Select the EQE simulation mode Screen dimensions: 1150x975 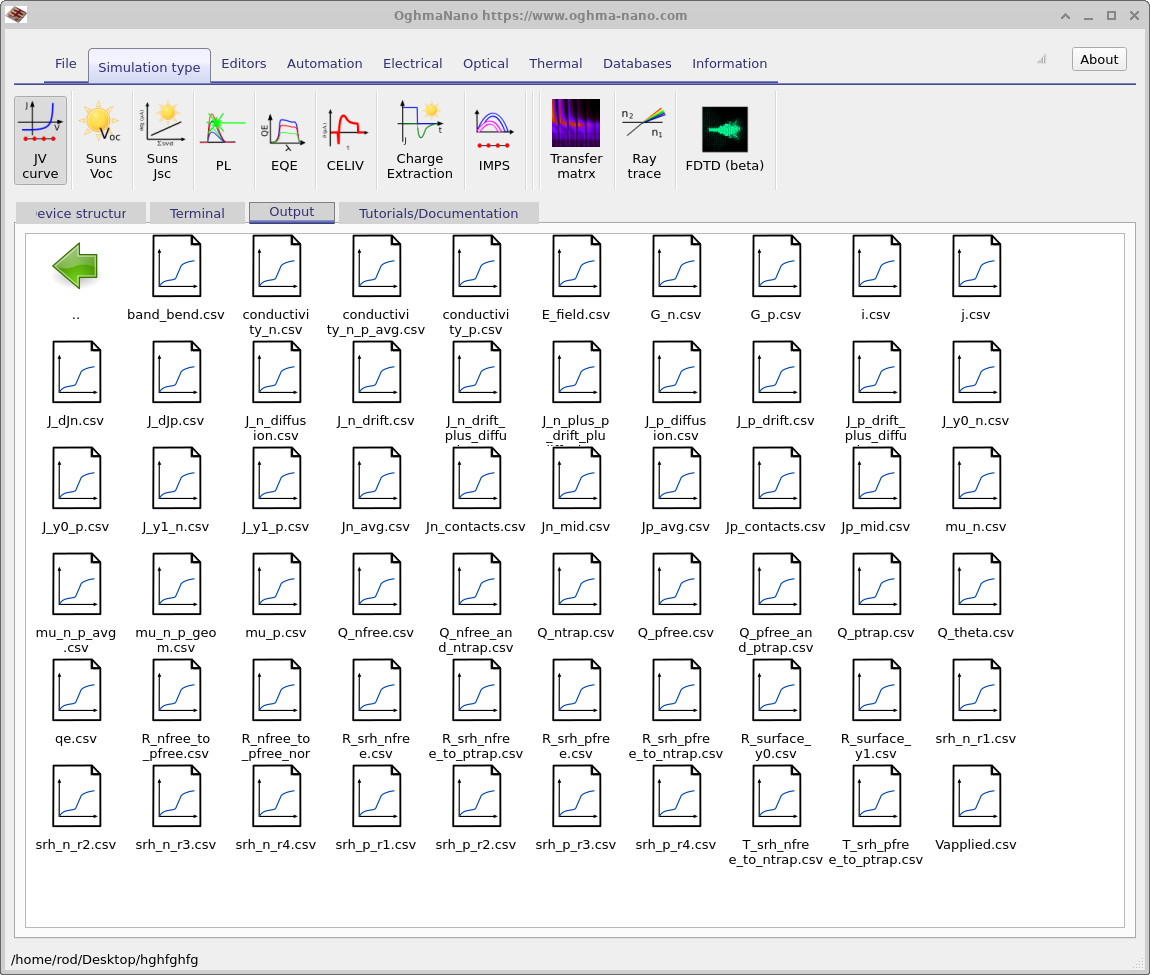284,140
